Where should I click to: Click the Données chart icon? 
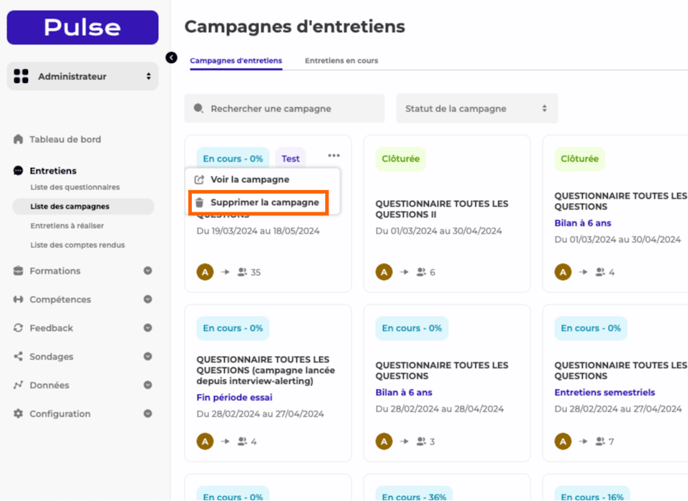(x=18, y=385)
